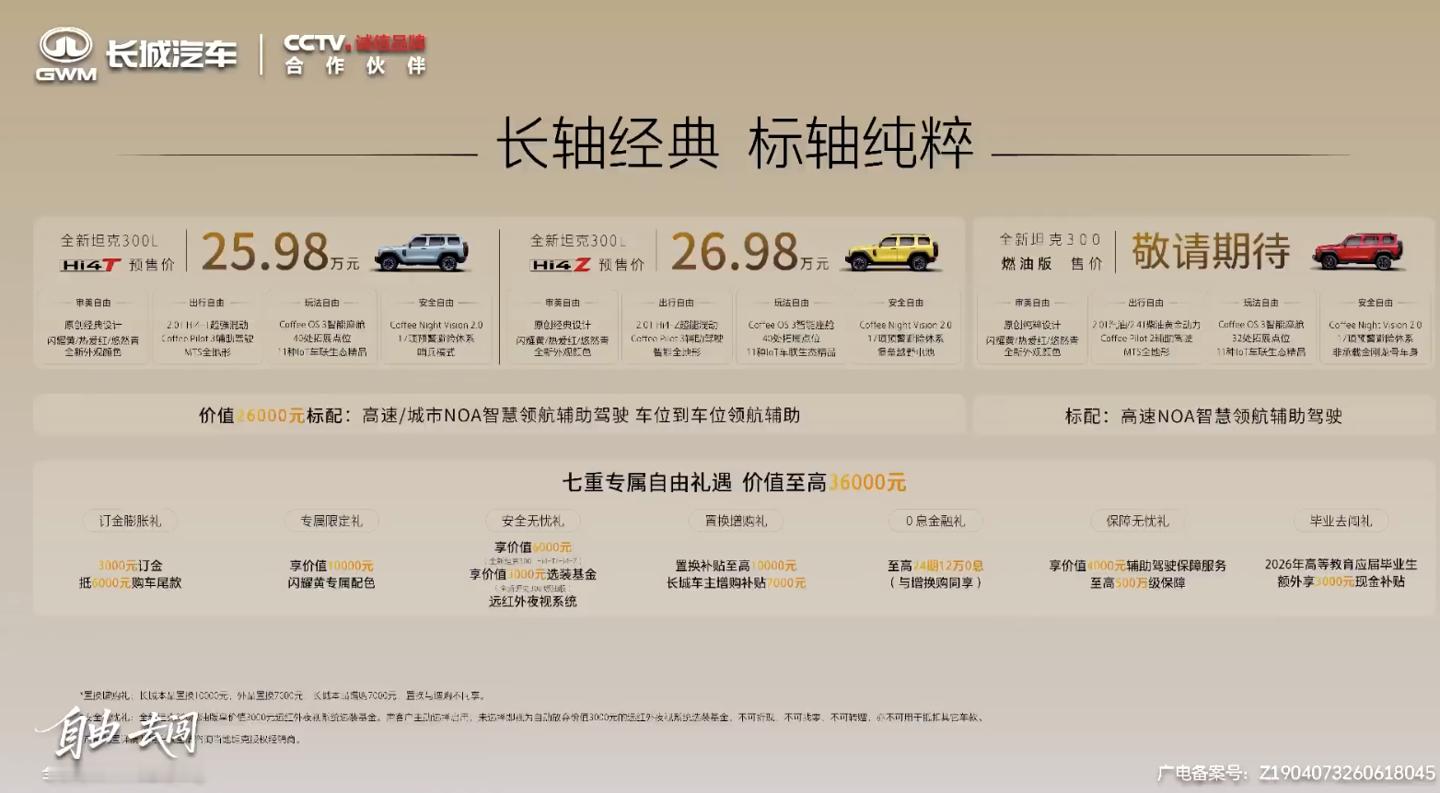Select the 安全自由 card under Hi4Z
The width and height of the screenshot is (1440, 793).
tap(906, 327)
